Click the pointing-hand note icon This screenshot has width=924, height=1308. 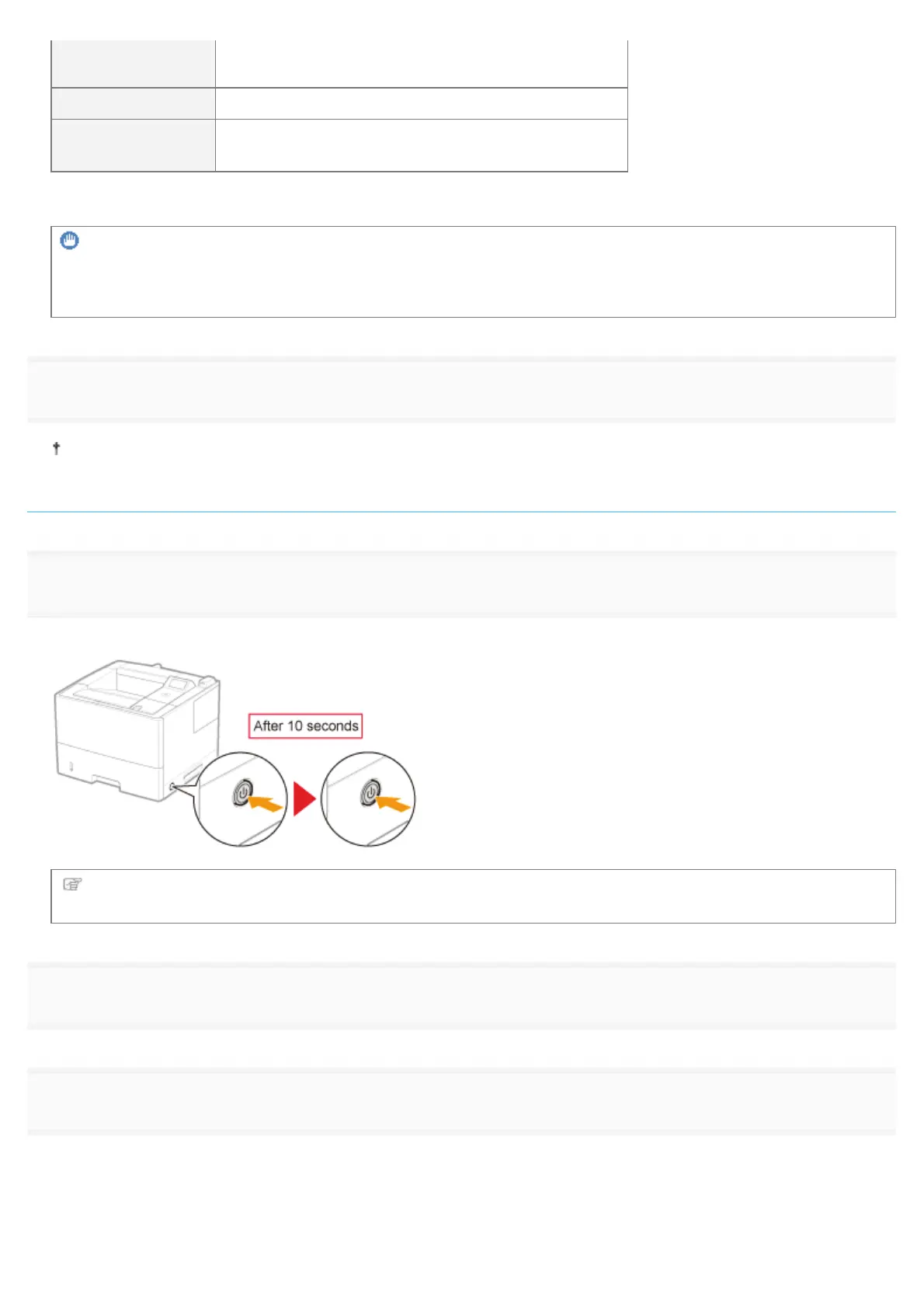pyautogui.click(x=72, y=884)
